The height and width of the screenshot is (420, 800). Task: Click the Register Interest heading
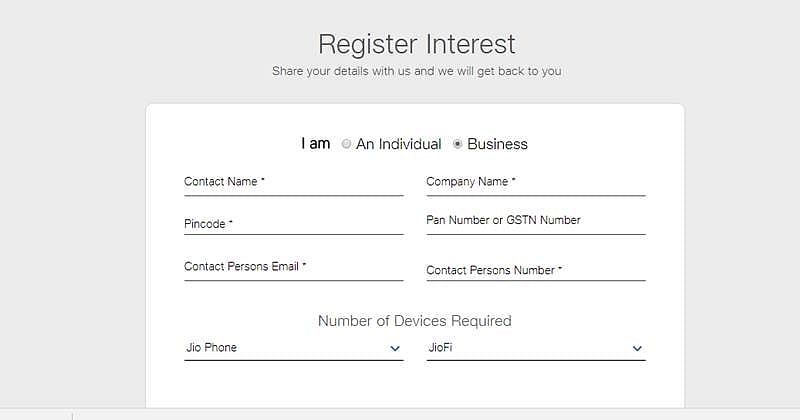point(416,44)
